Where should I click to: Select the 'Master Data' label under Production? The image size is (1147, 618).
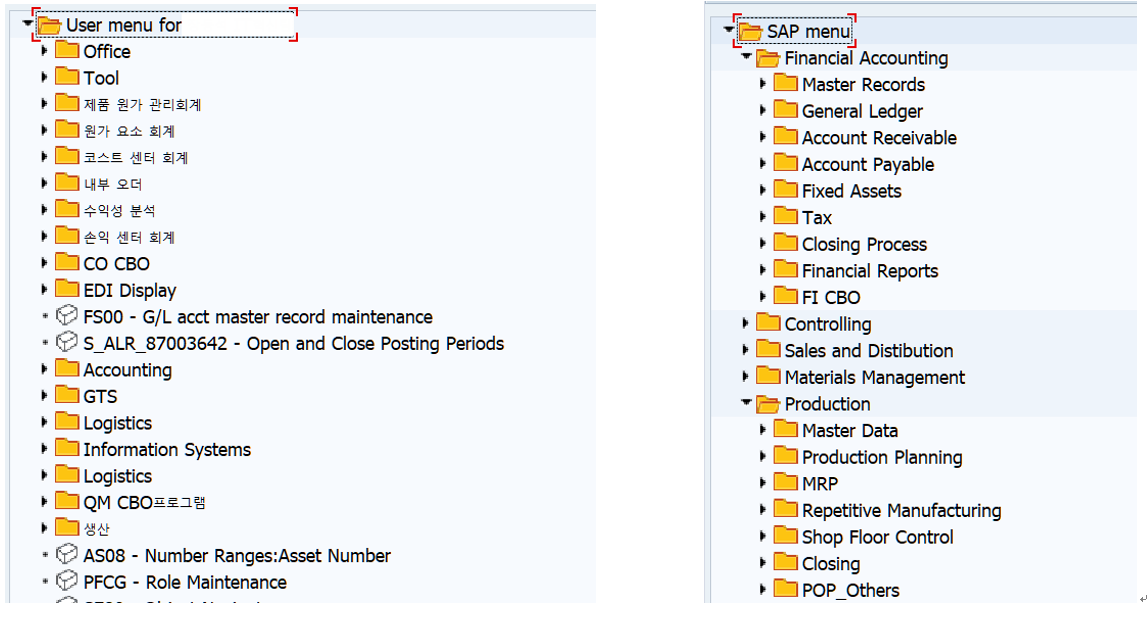pos(850,430)
